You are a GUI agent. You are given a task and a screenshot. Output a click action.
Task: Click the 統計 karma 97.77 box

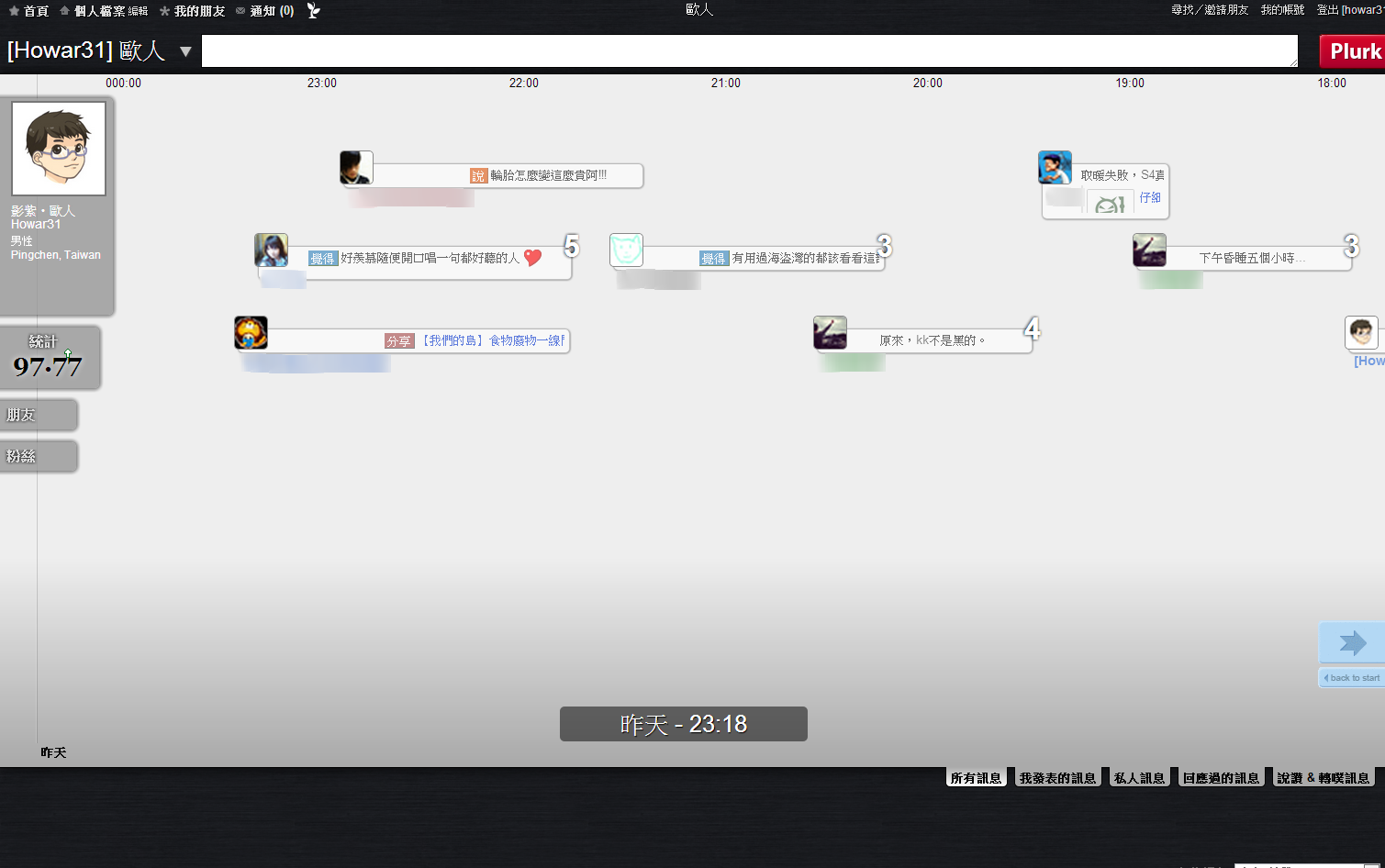pos(50,358)
